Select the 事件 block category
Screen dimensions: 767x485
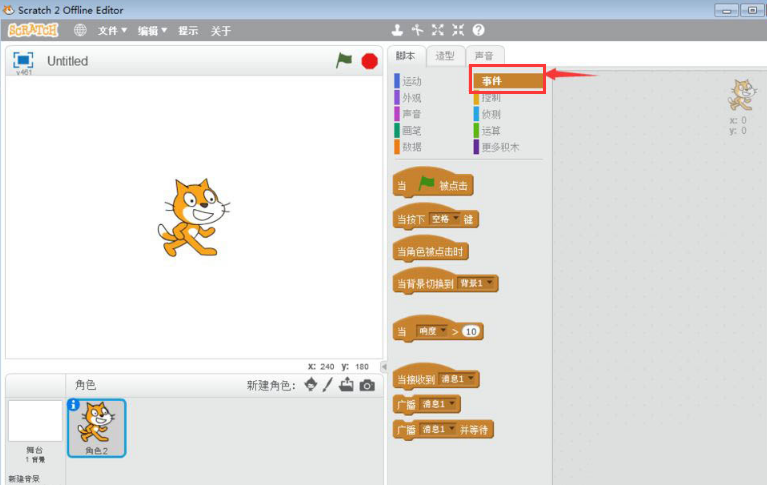508,81
